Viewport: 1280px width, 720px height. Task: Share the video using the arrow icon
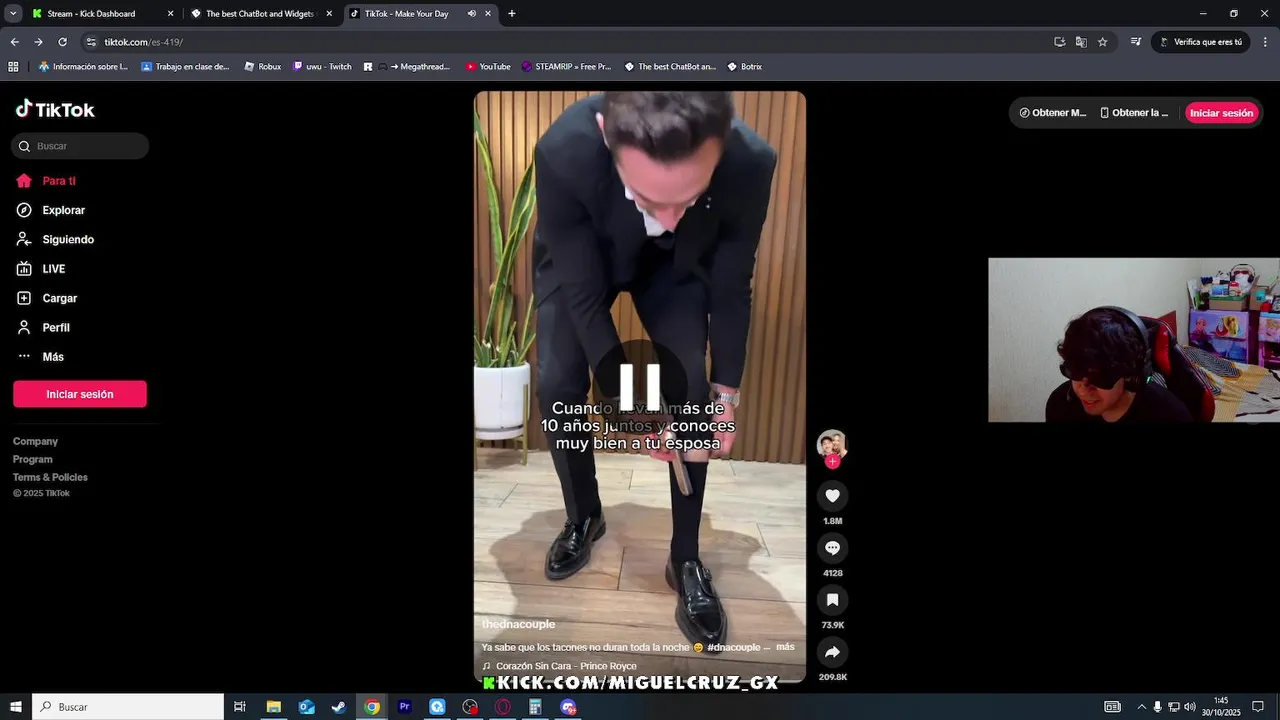[832, 652]
